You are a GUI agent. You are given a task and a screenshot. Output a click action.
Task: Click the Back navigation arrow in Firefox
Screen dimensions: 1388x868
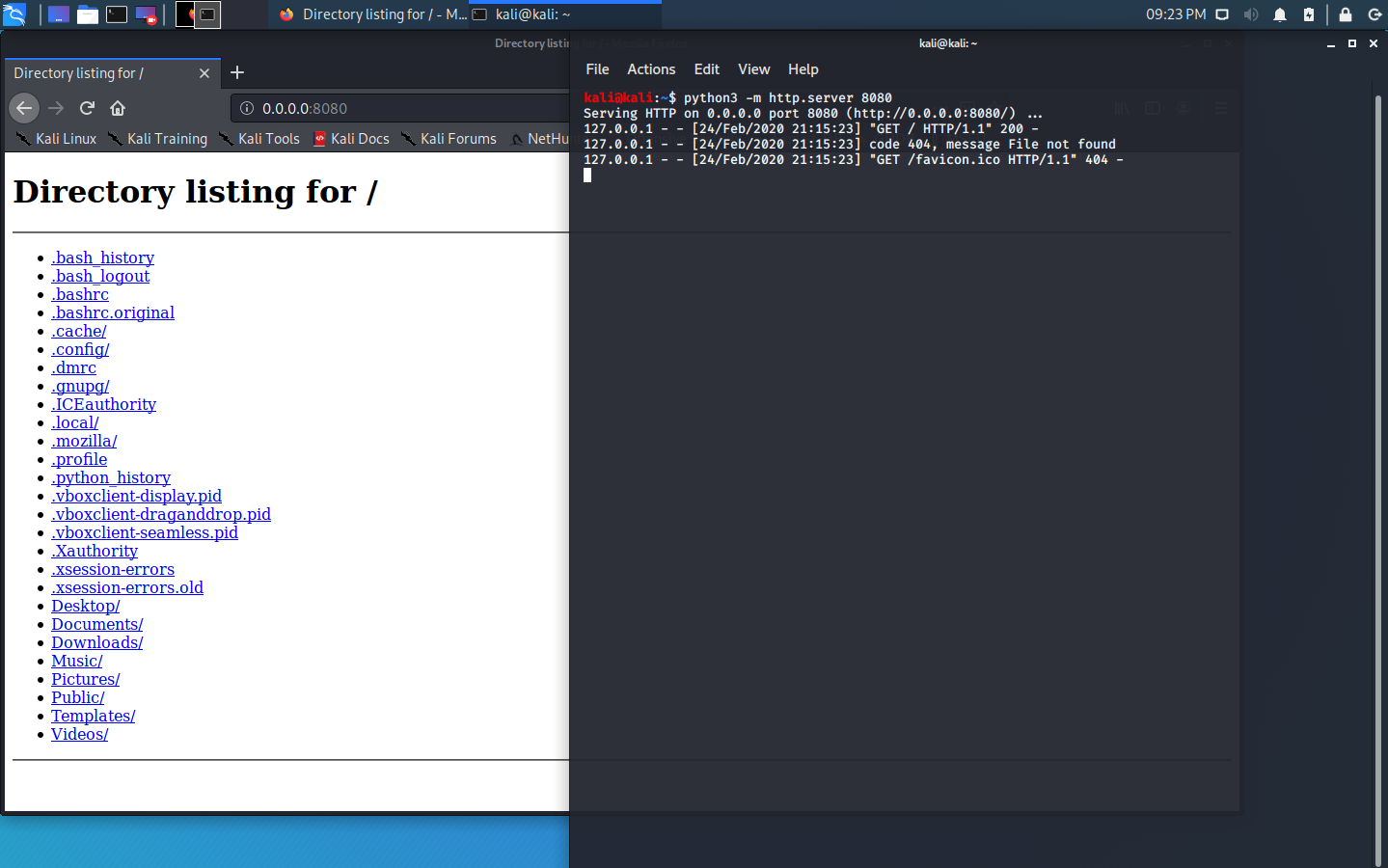tap(23, 108)
